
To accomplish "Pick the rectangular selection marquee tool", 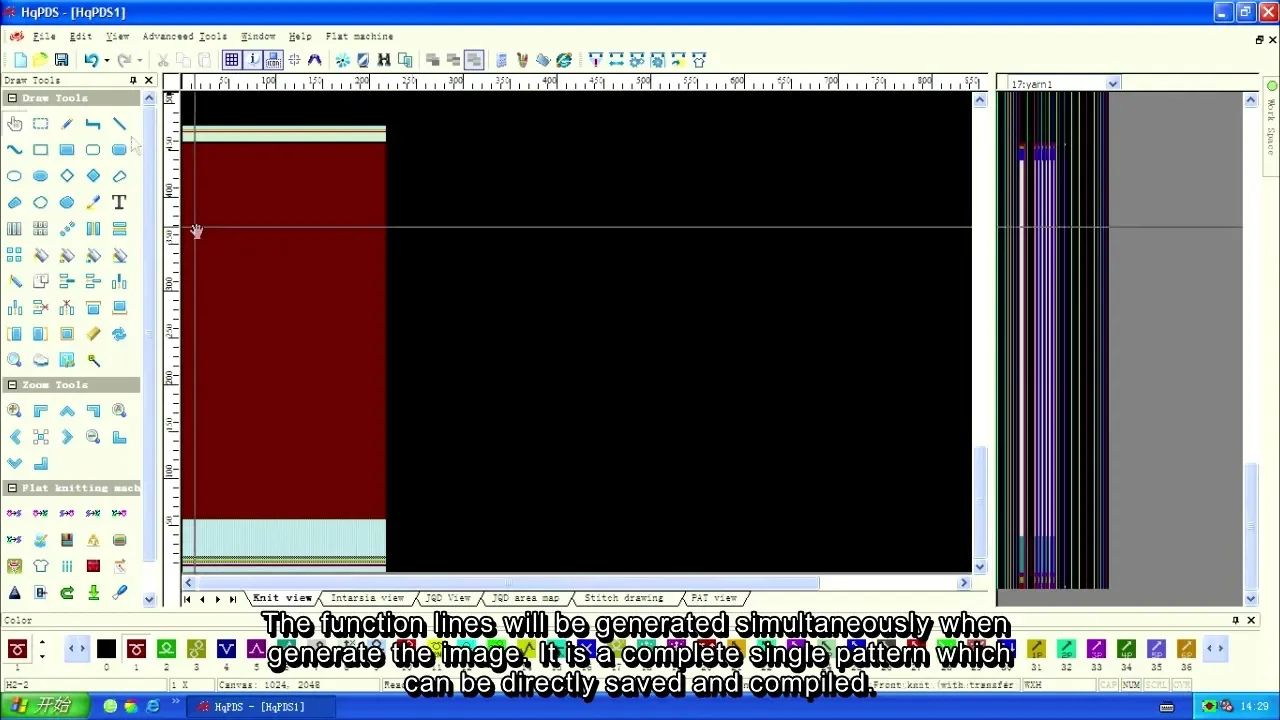I will (x=41, y=124).
